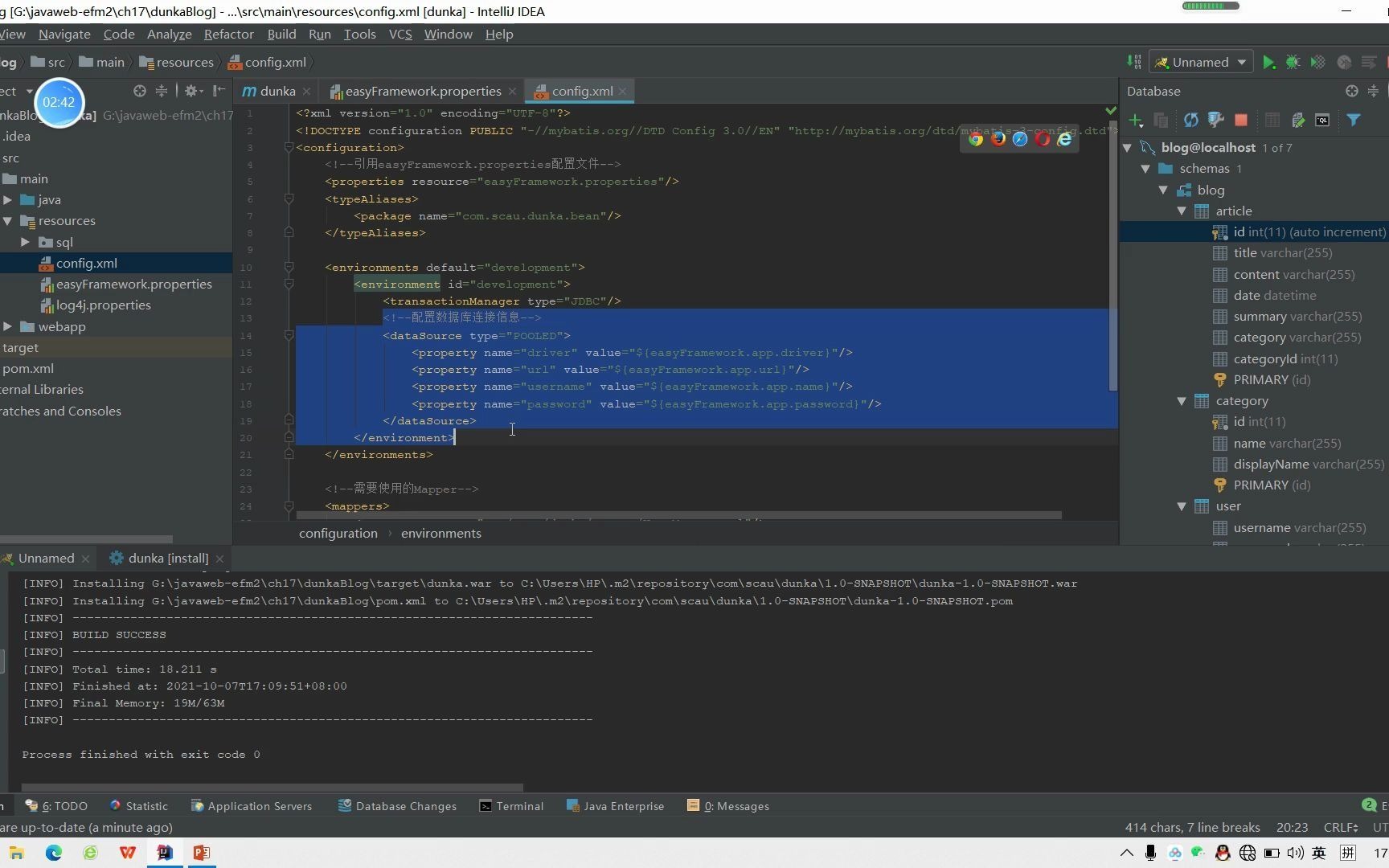Open config.xml preview in Safari
The image size is (1389, 868).
pos(1020,139)
